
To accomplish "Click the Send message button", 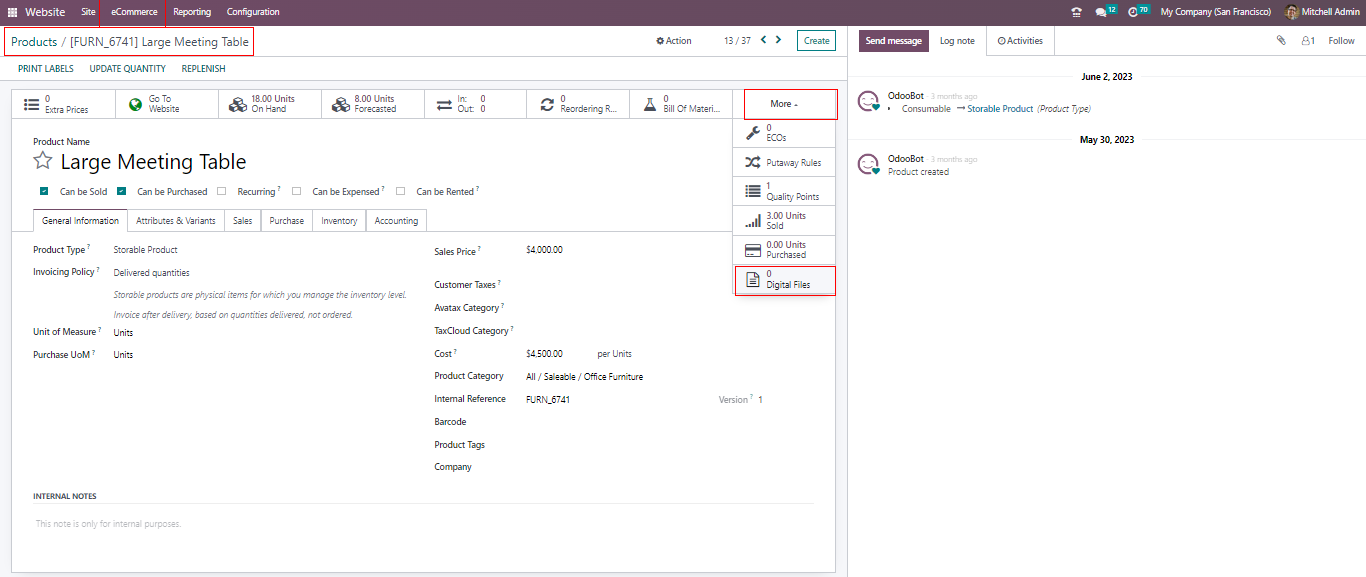I will point(893,41).
